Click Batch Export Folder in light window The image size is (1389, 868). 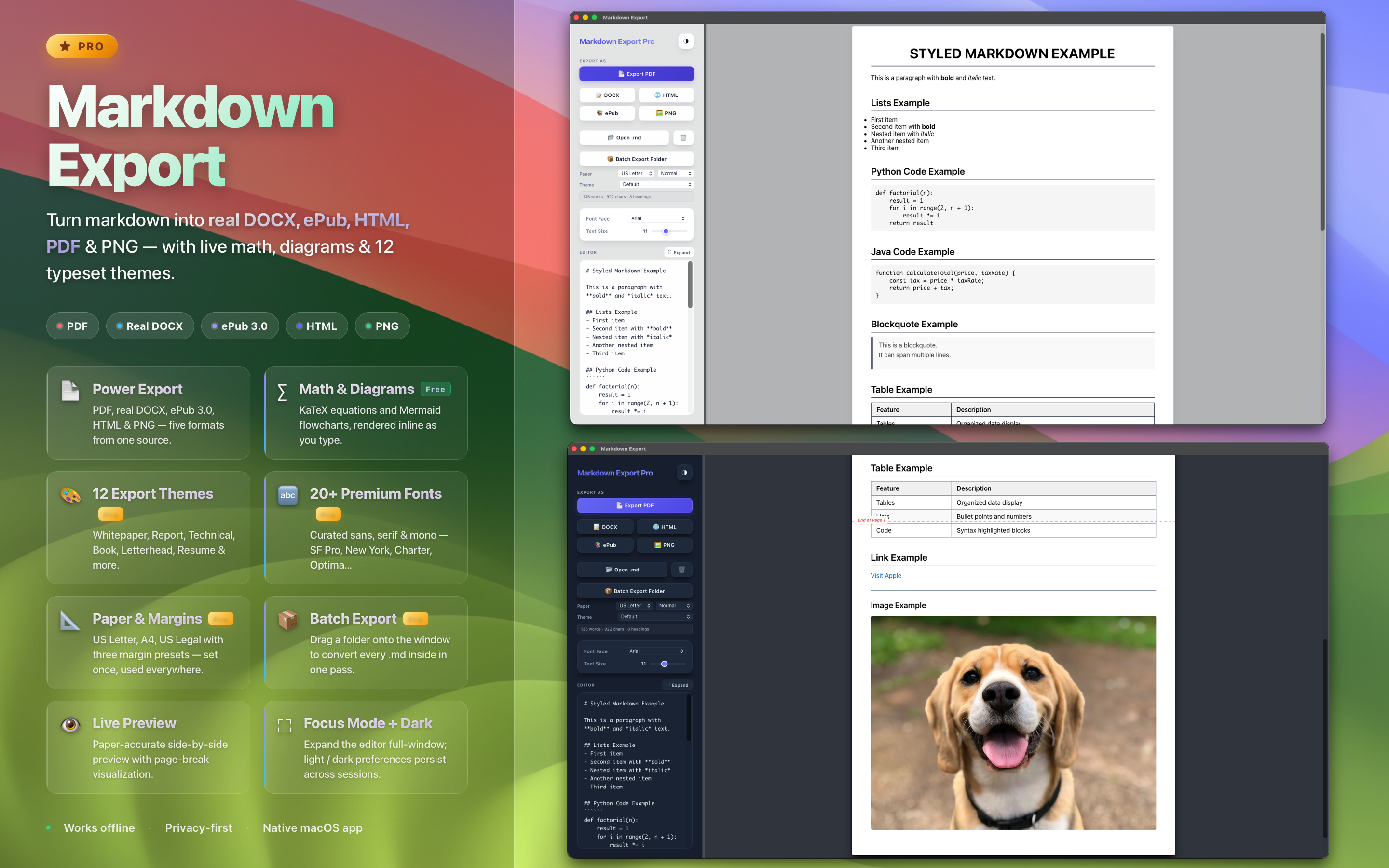point(636,159)
